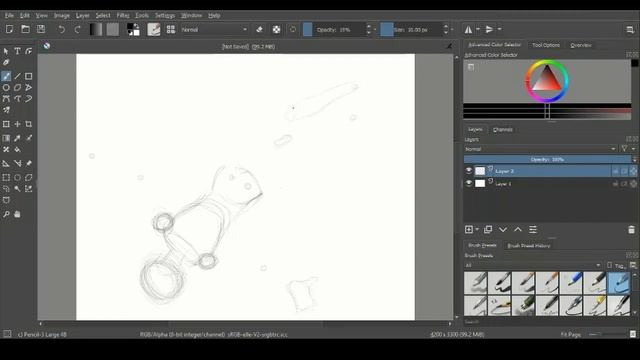Open the brush presets chooser grid icon
The height and width of the screenshot is (360, 640).
171,29
